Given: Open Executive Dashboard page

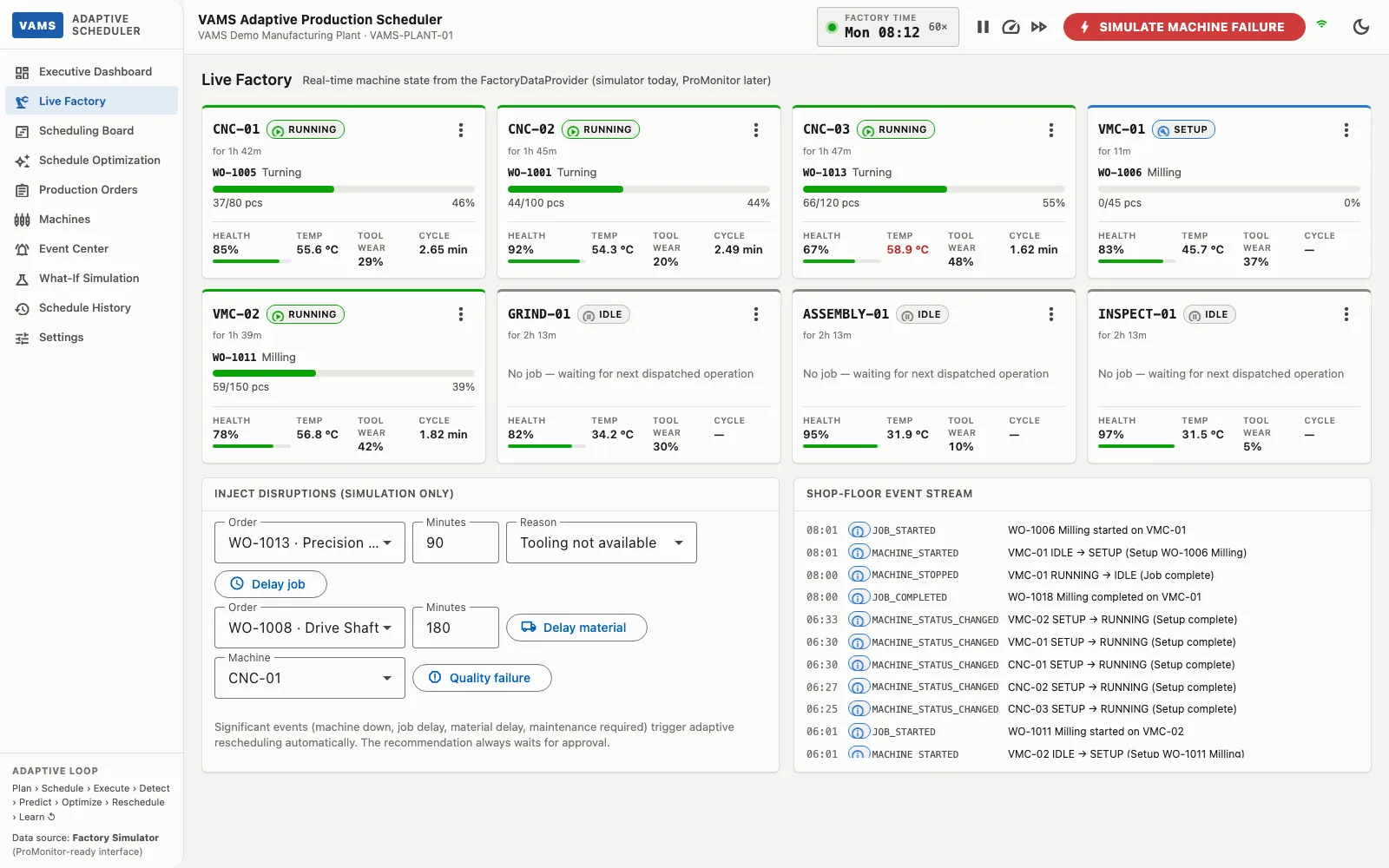Looking at the screenshot, I should pos(91,72).
